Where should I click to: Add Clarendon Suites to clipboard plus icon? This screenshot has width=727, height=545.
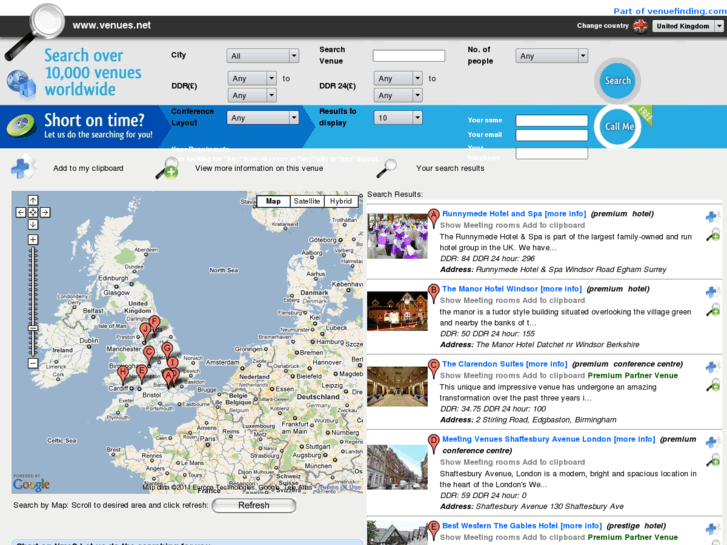(x=712, y=367)
